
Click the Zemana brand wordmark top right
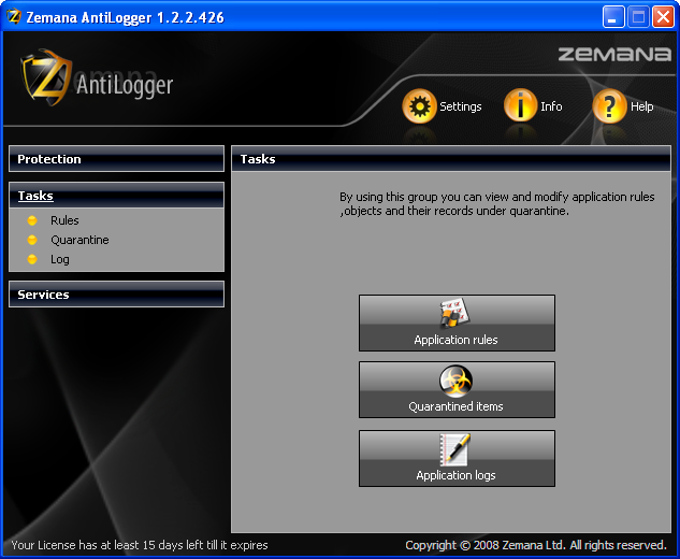click(615, 54)
